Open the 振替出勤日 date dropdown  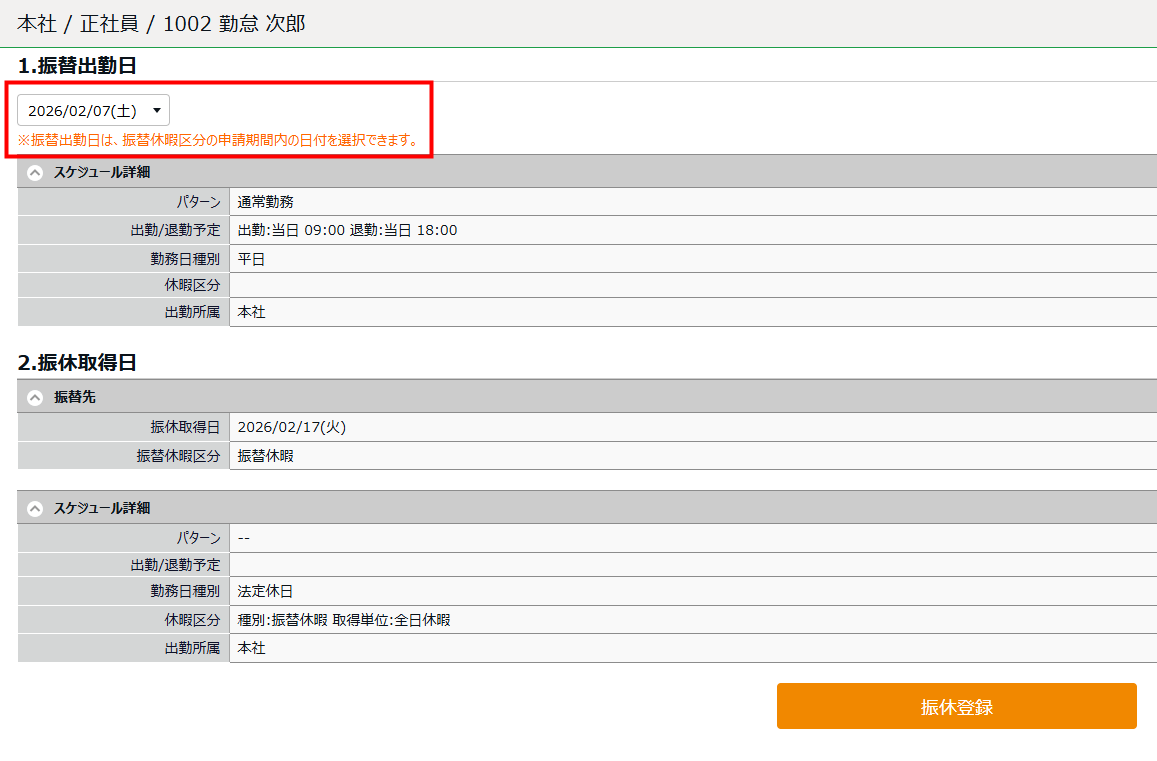(x=93, y=110)
